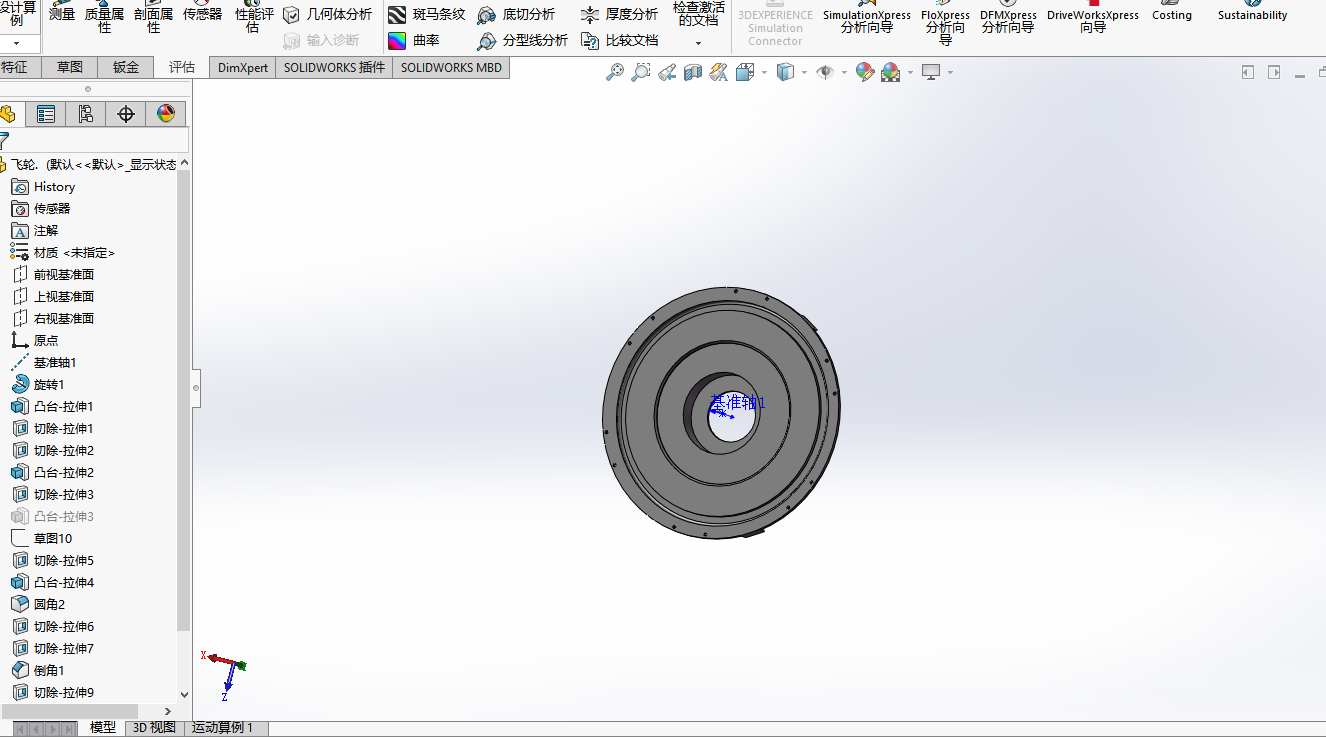Click the 曲率 curvature tool
1326x737 pixels.
[x=414, y=41]
